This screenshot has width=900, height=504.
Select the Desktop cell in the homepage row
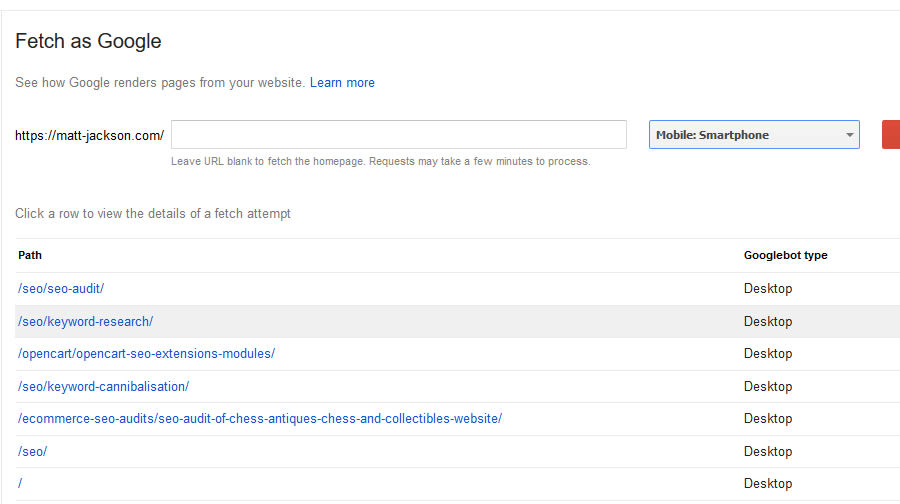click(x=768, y=483)
